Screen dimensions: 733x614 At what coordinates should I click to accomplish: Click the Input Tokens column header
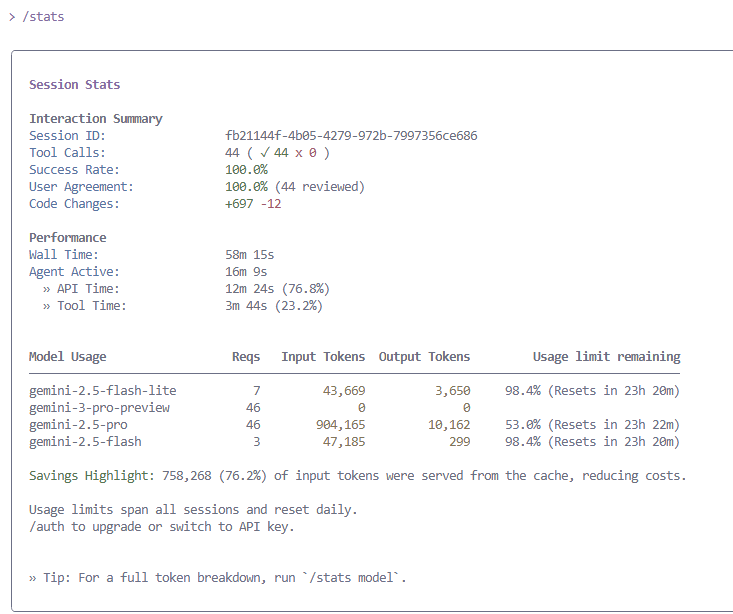point(323,357)
